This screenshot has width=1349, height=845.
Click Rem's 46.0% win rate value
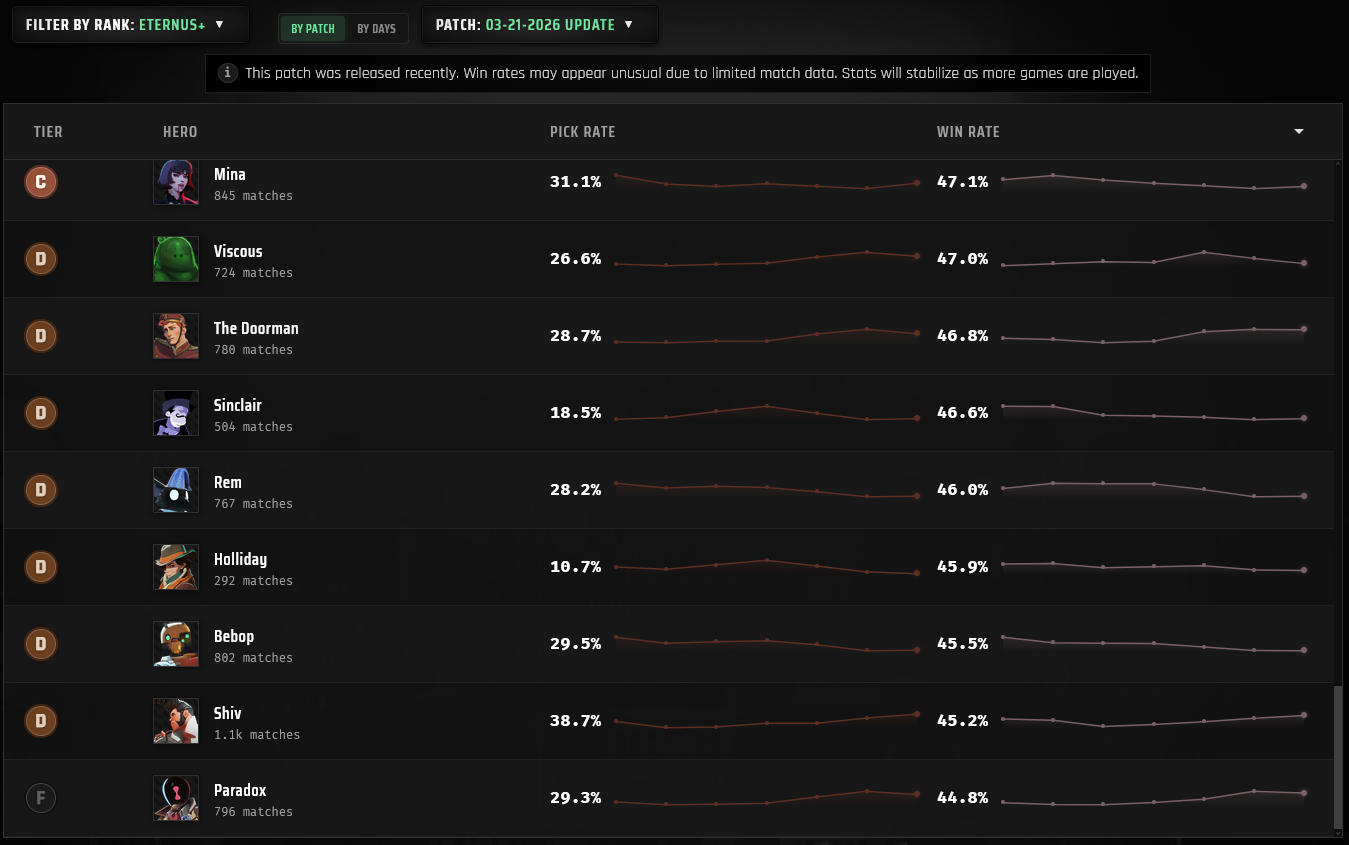[x=962, y=490]
